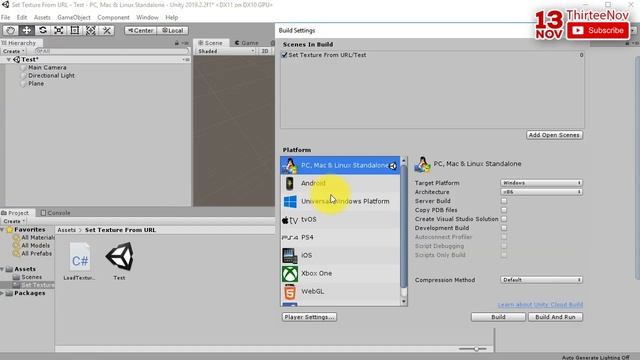Viewport: 640px width, 360px height.
Task: Uncheck Set Texture From URL/Test scene
Action: (x=284, y=55)
